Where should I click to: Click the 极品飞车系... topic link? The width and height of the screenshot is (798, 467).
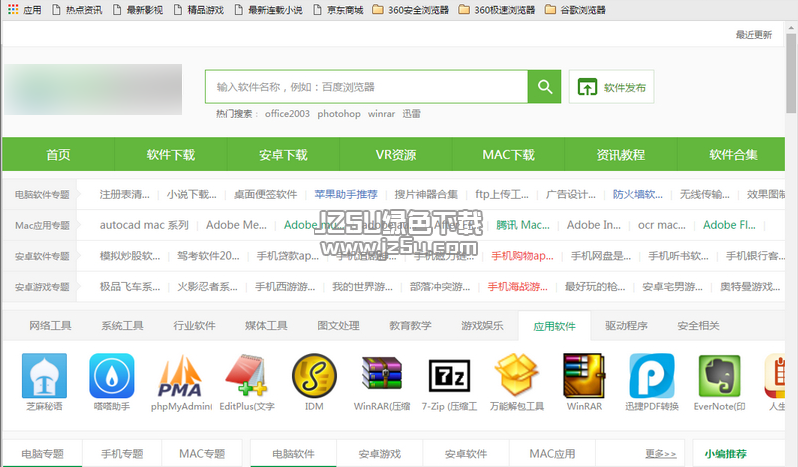130,287
